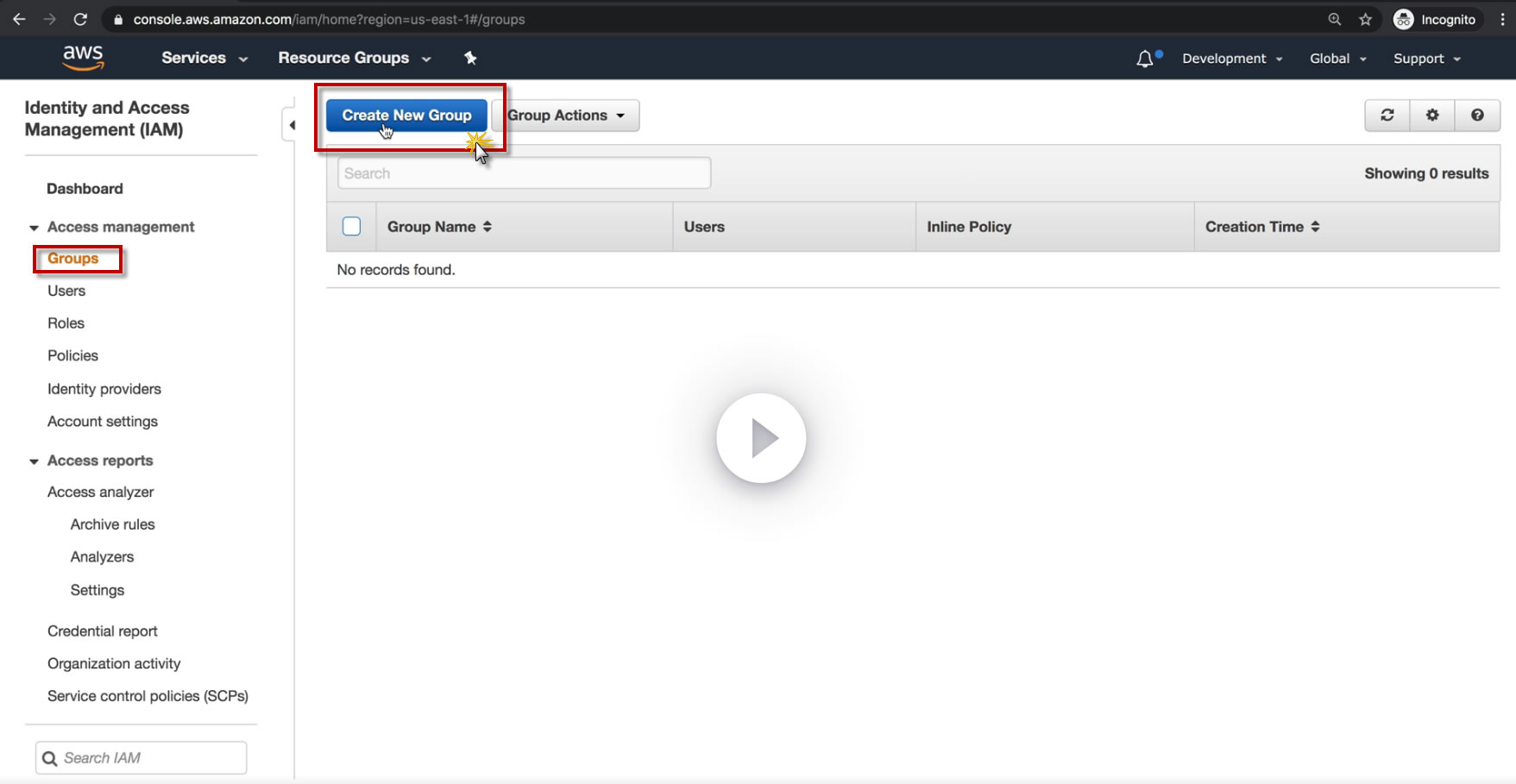Click the Identity and Access Management heading

tap(107, 119)
